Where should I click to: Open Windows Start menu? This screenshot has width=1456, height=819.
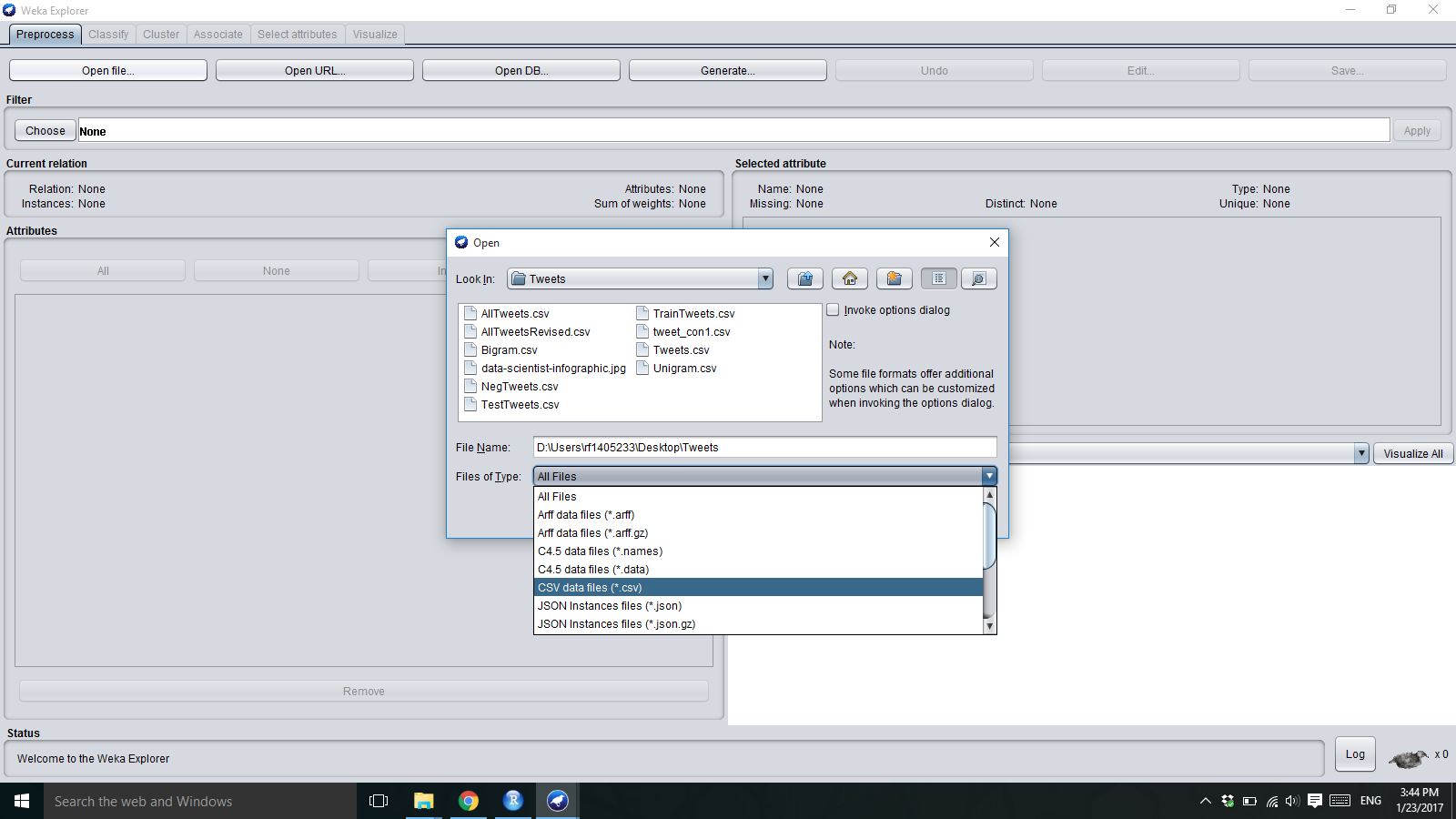pyautogui.click(x=22, y=801)
